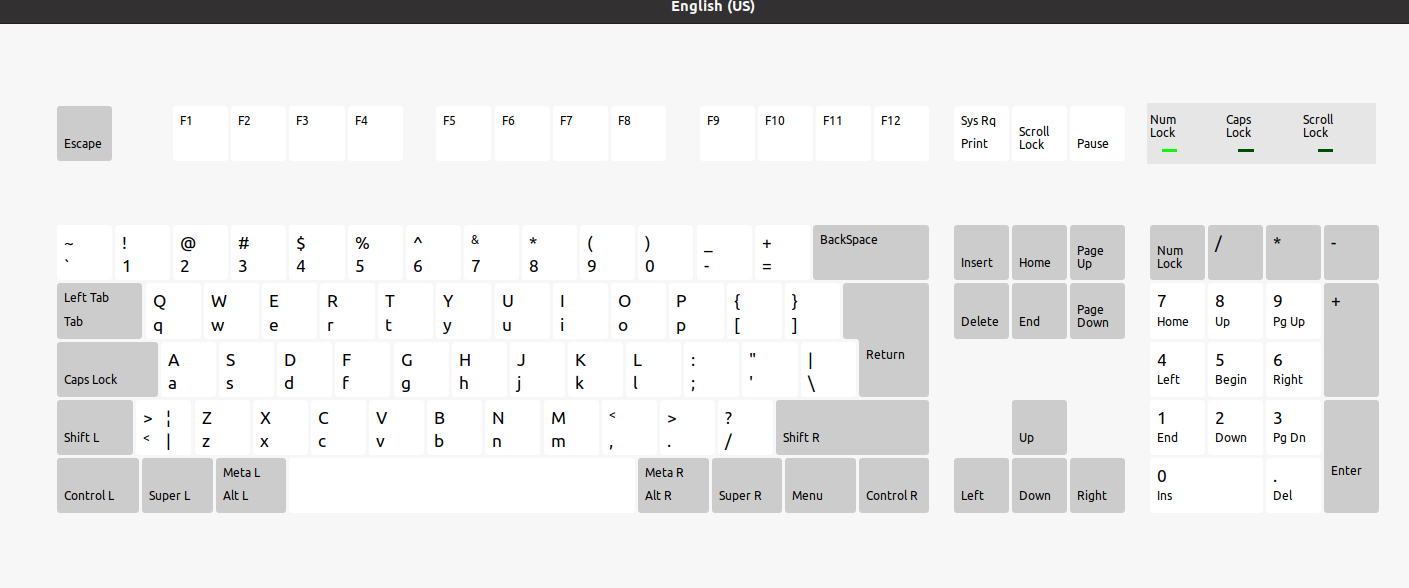Click the question mark slash key
The height and width of the screenshot is (588, 1409).
coord(745,427)
